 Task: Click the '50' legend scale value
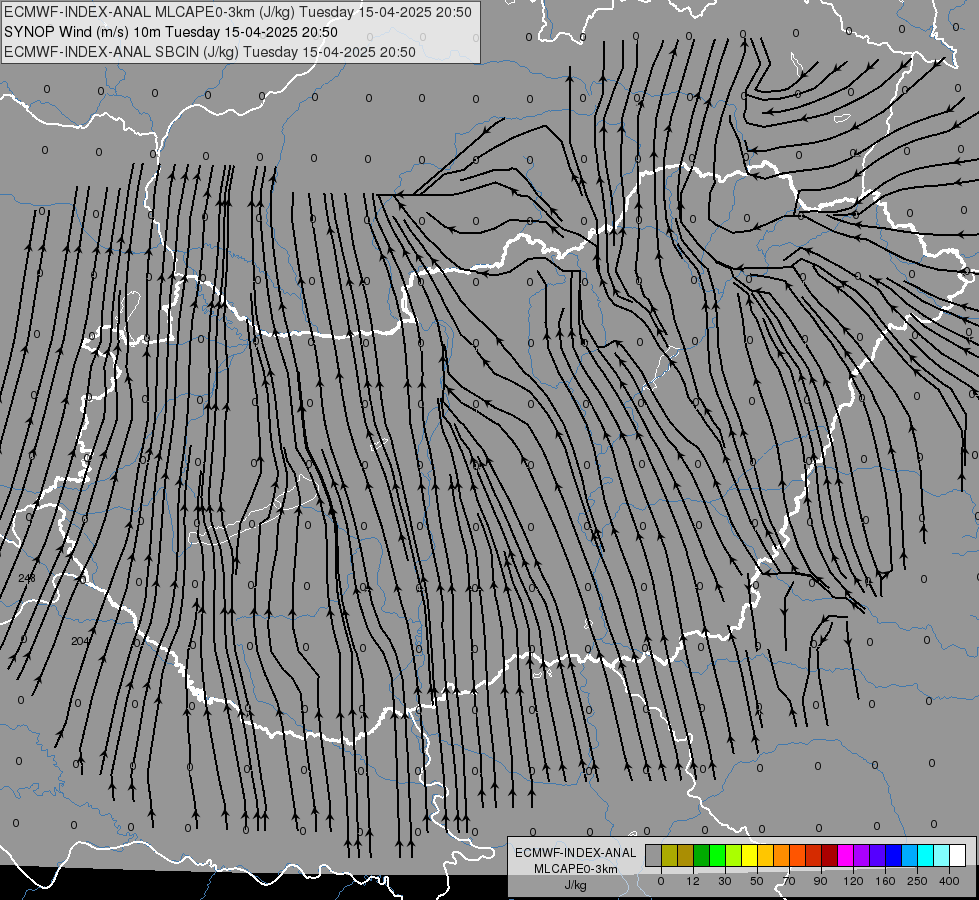pyautogui.click(x=757, y=881)
